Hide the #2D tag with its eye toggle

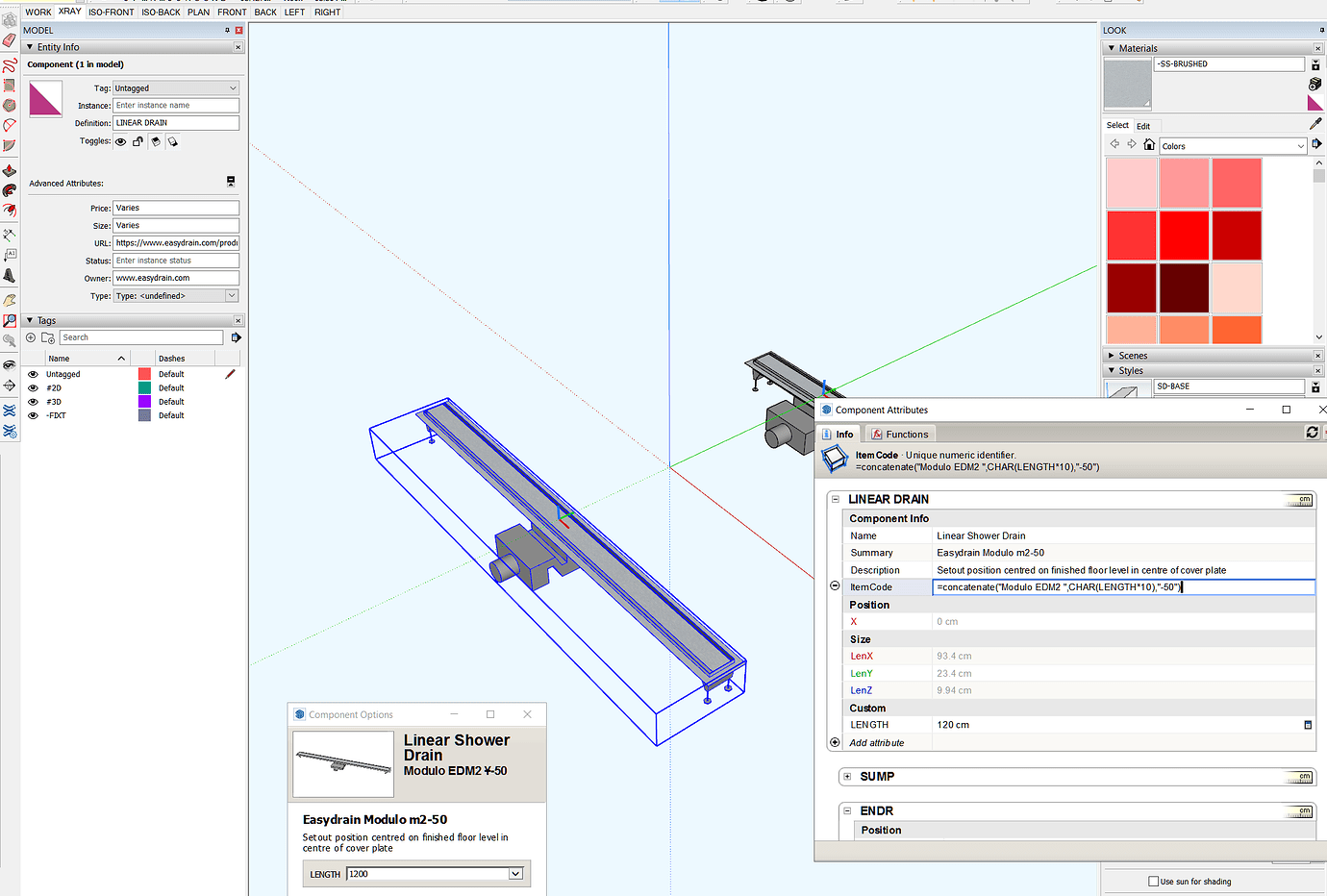pos(33,386)
